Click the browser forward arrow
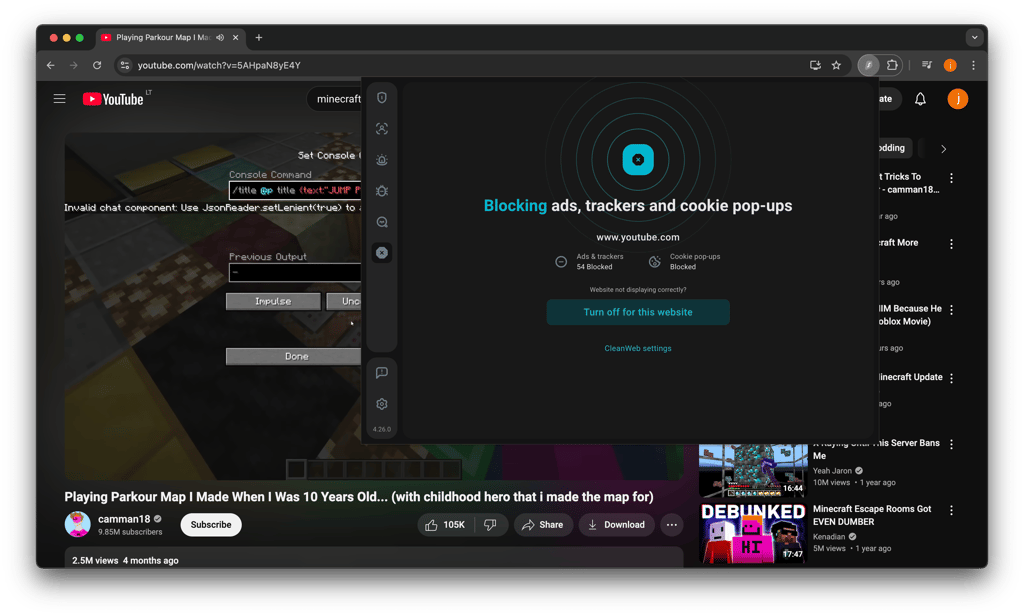The height and width of the screenshot is (616, 1024). pyautogui.click(x=74, y=65)
